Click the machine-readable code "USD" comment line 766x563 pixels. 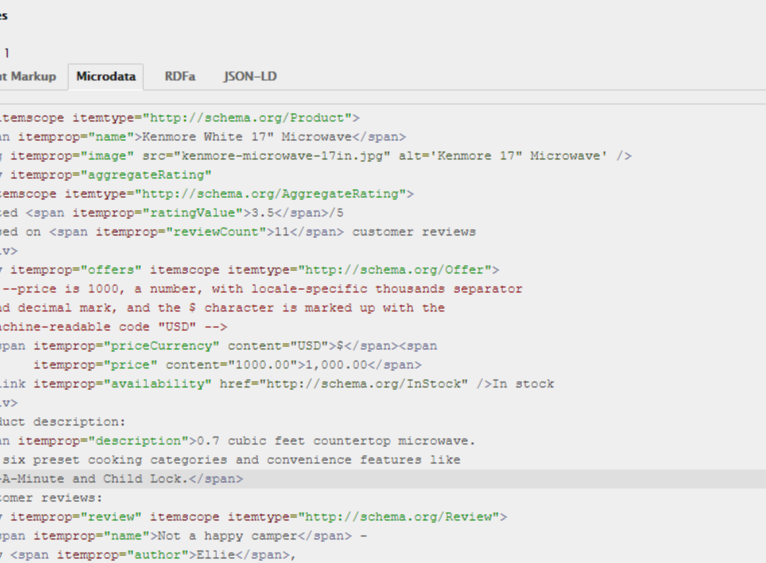115,327
